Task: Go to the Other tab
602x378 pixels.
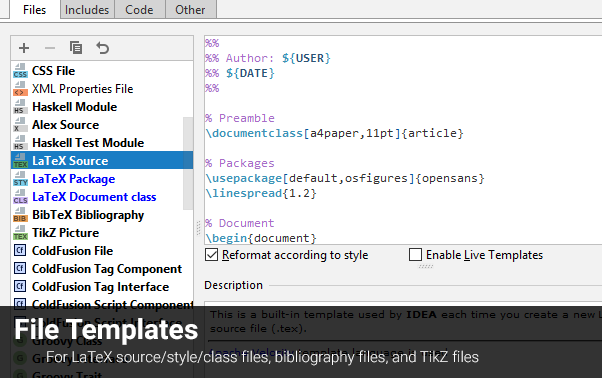Action: coord(190,9)
